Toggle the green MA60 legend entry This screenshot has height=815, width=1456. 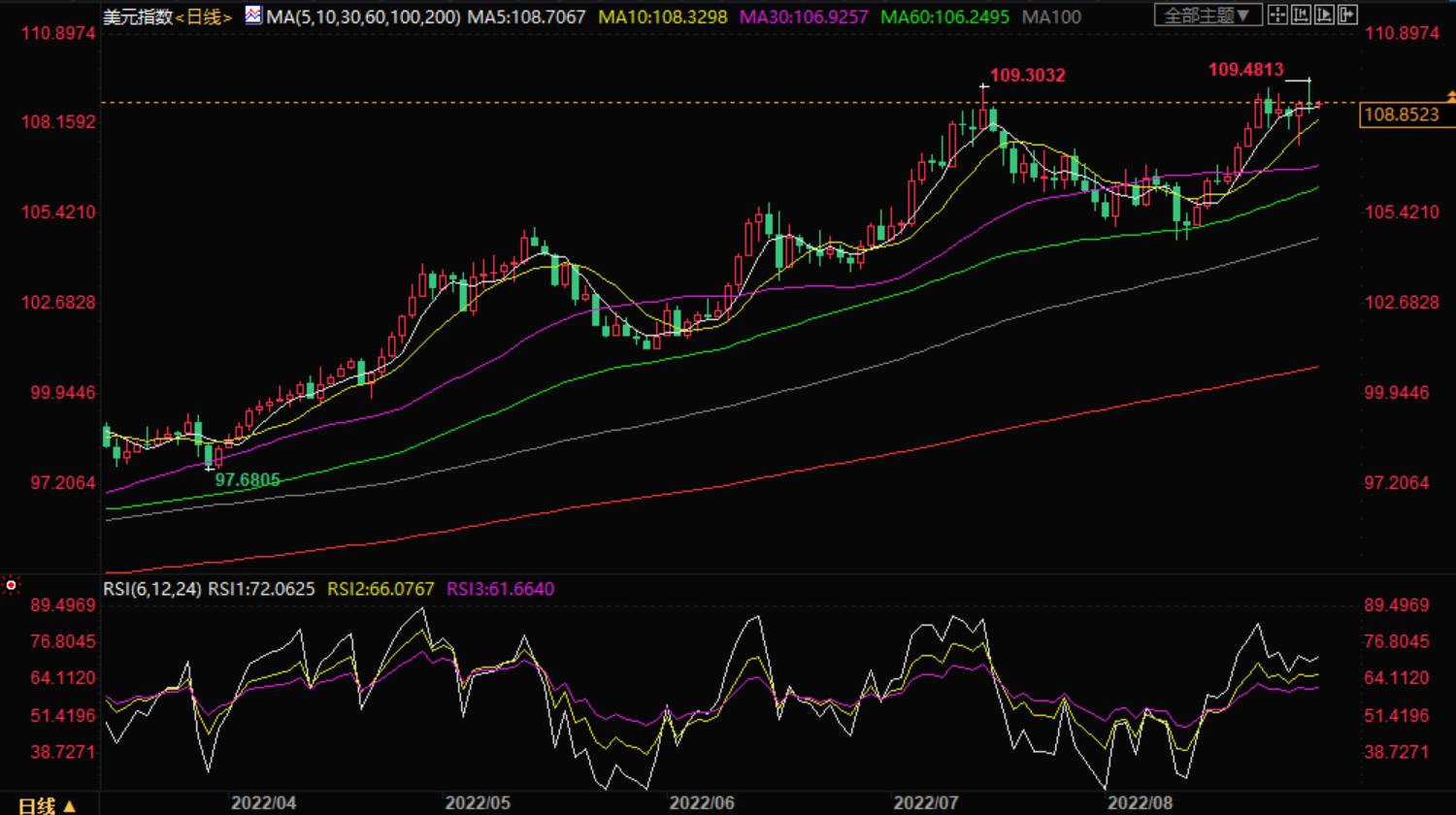pos(946,16)
